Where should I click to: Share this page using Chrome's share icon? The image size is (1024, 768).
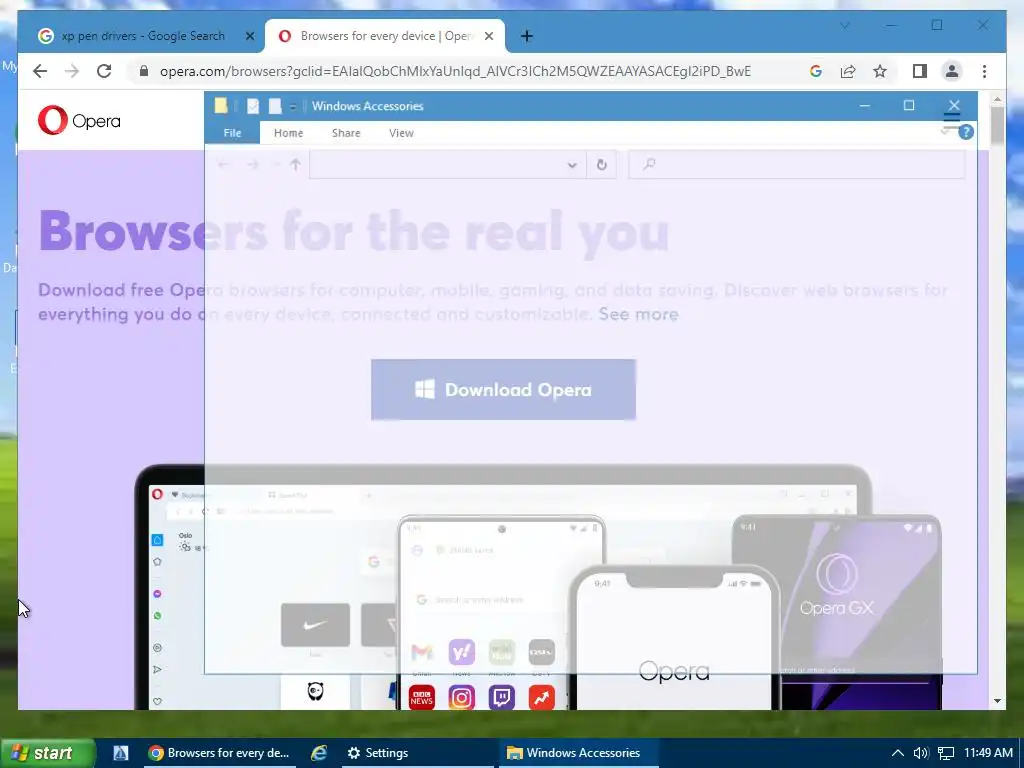click(848, 71)
